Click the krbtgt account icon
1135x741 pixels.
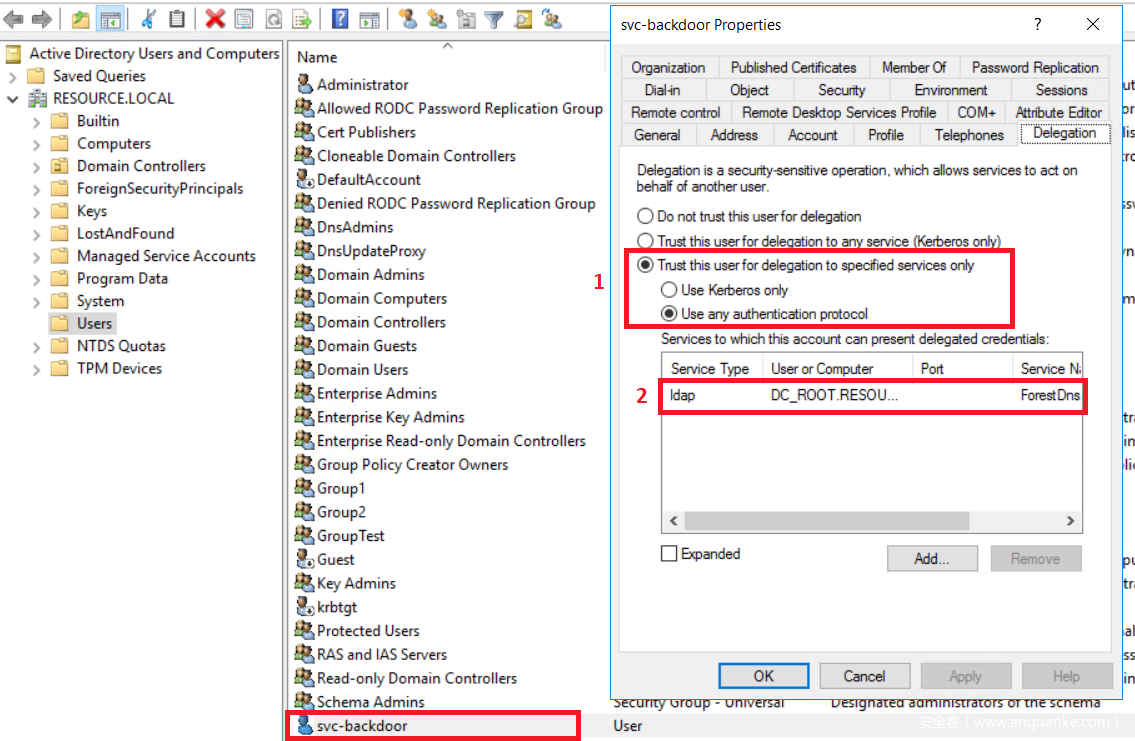[x=305, y=606]
